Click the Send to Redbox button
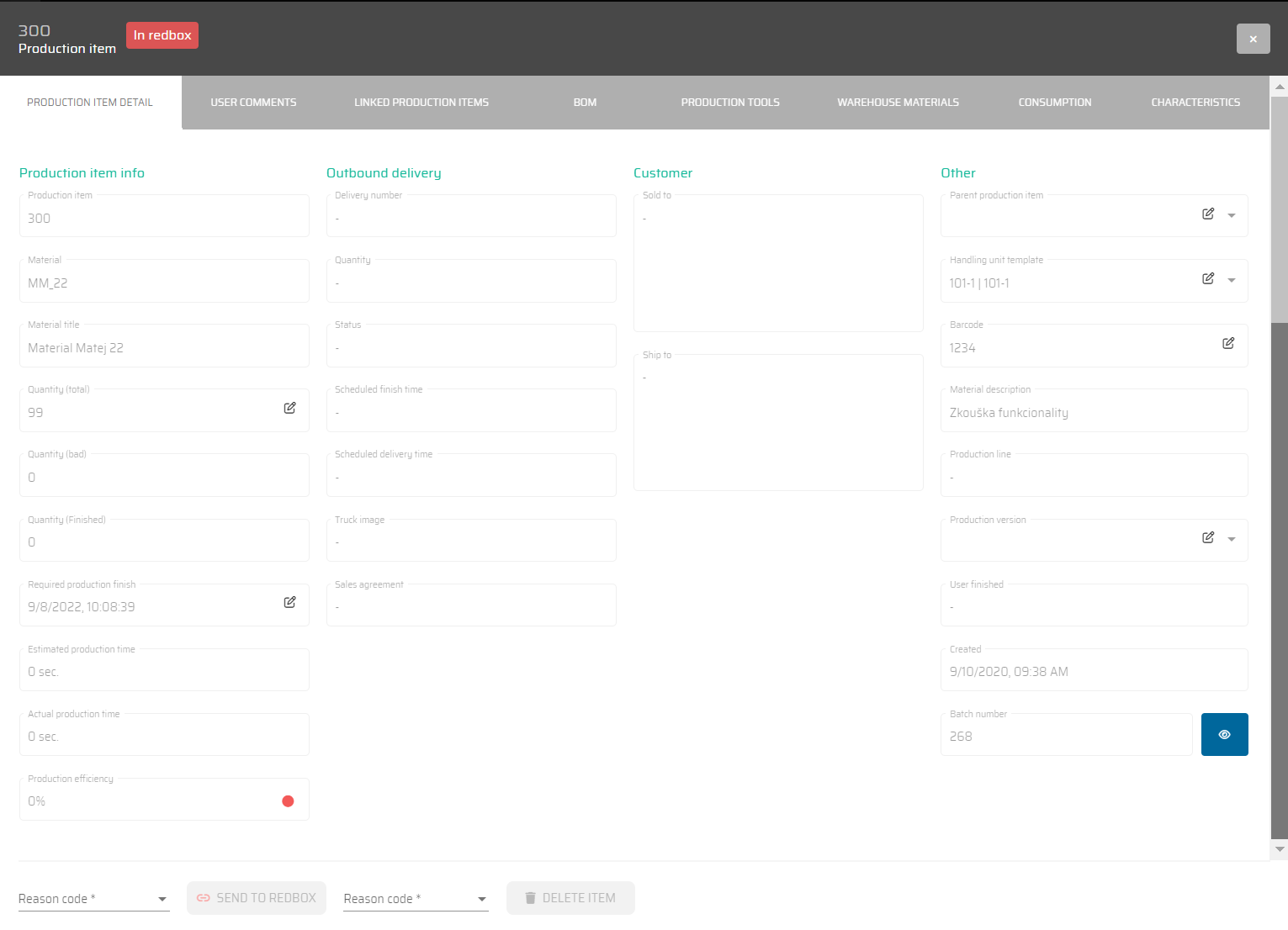 tap(257, 898)
